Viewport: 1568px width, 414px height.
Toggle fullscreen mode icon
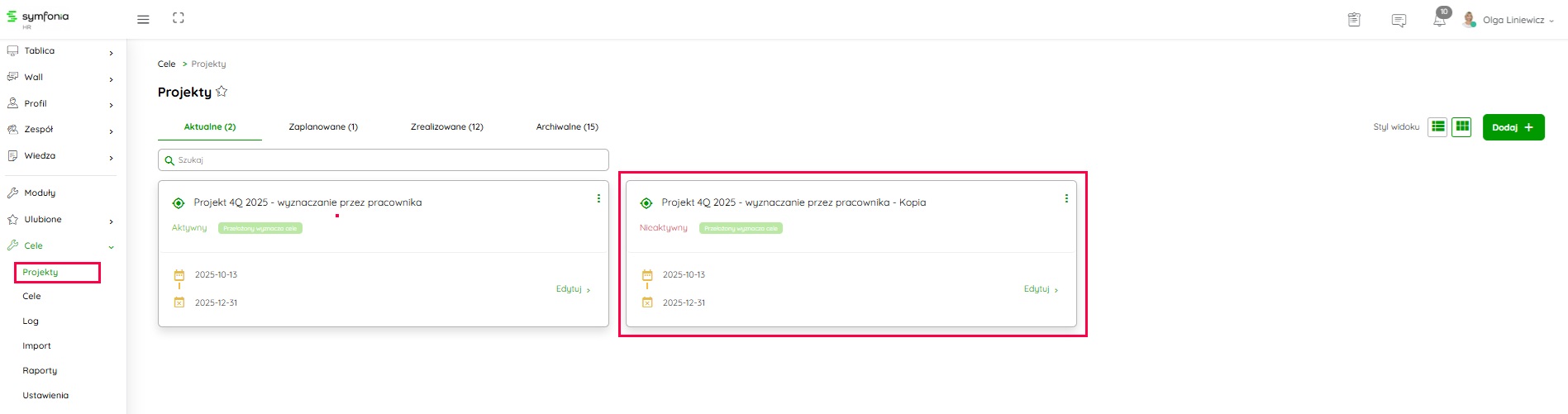point(179,18)
